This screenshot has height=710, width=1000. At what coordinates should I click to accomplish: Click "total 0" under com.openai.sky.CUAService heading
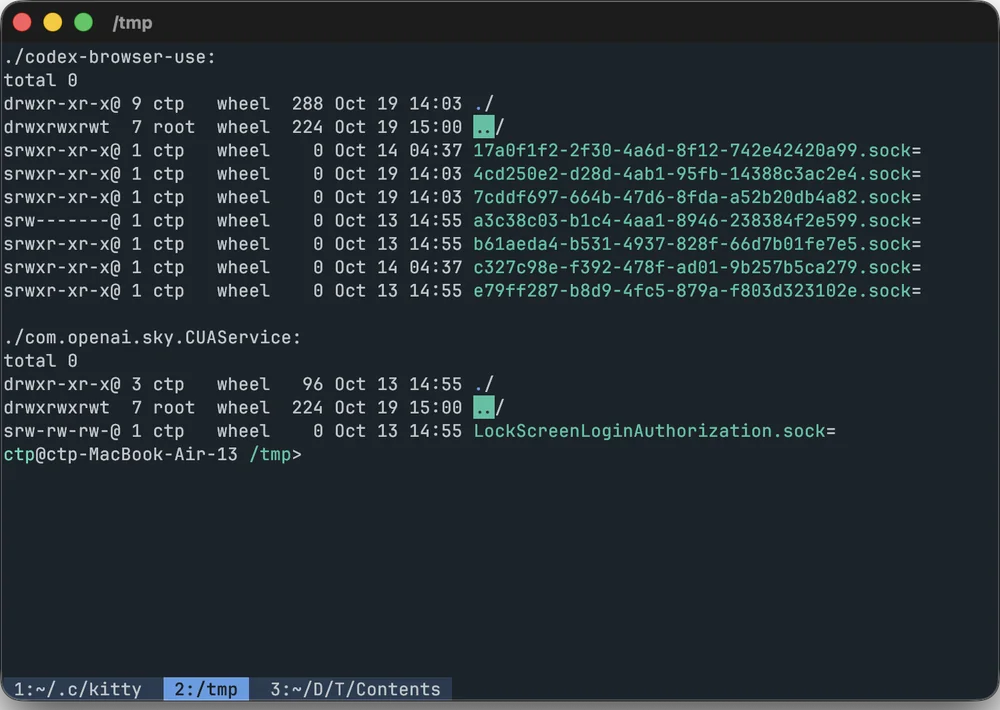point(40,361)
